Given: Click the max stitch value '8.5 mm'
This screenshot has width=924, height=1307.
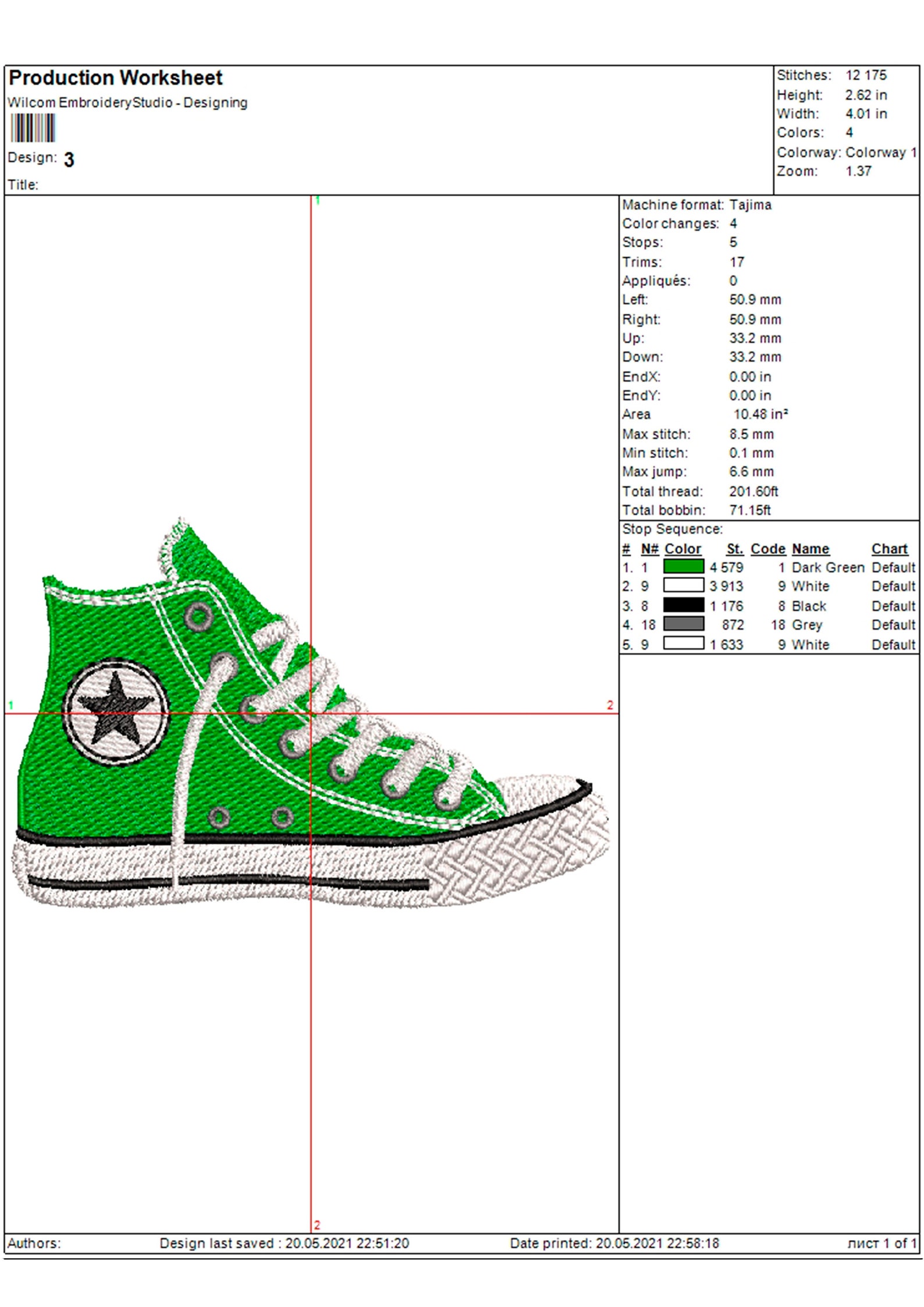Looking at the screenshot, I should pyautogui.click(x=752, y=434).
